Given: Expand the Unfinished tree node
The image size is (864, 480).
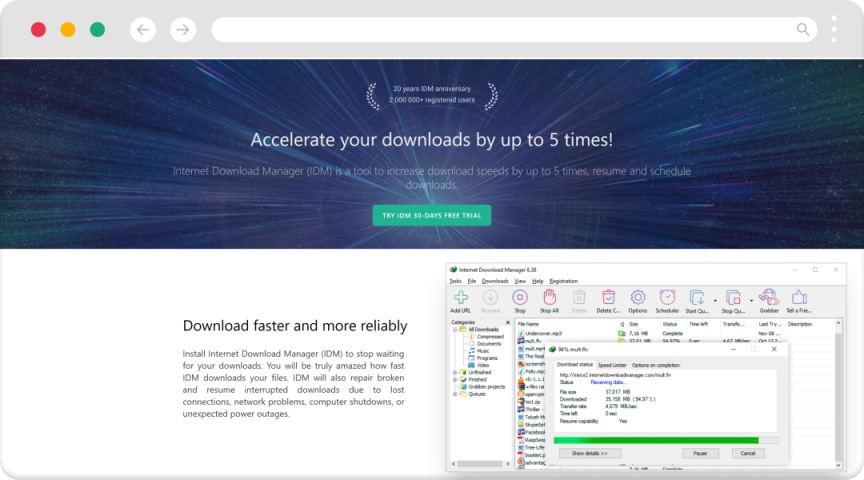Looking at the screenshot, I should tap(455, 373).
